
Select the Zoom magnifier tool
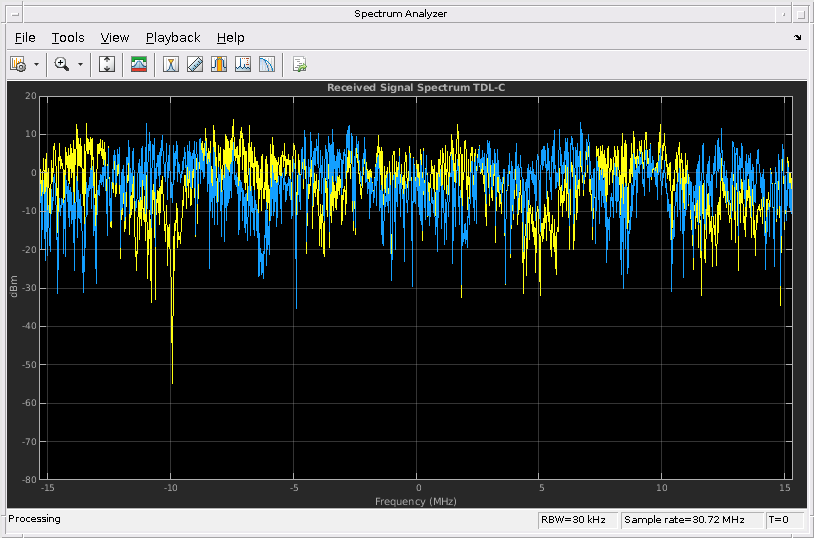pos(62,64)
